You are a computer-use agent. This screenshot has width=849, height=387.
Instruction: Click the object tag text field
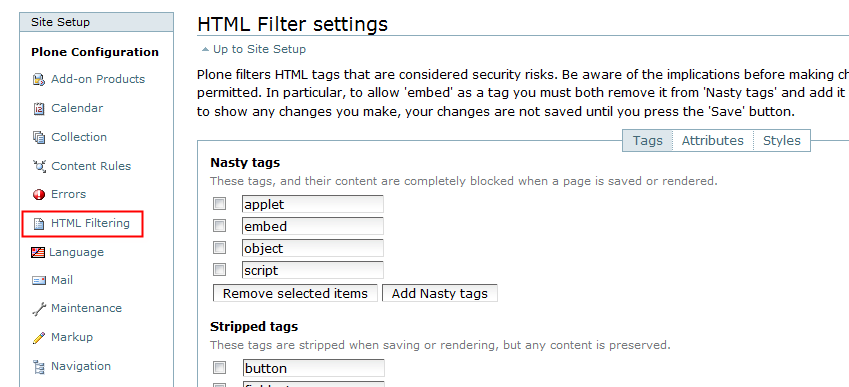click(x=313, y=248)
